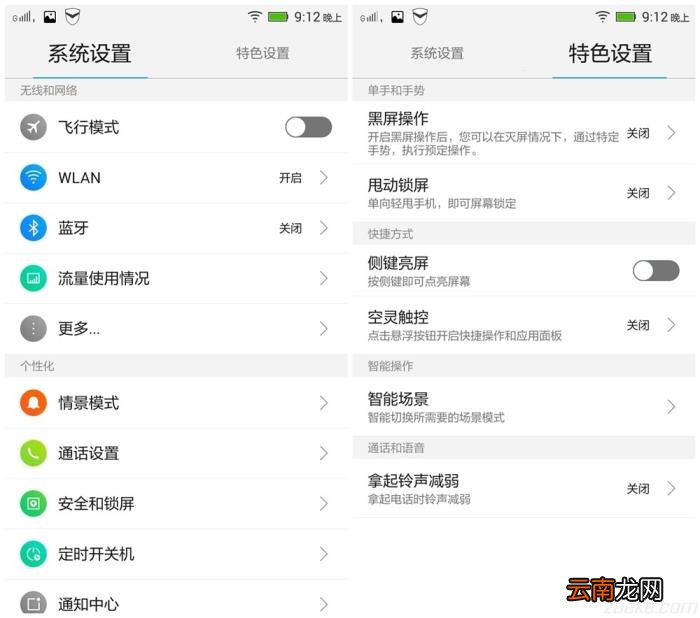The image size is (700, 618).
Task: Open 定时开关机 row chevron
Action: tap(324, 554)
